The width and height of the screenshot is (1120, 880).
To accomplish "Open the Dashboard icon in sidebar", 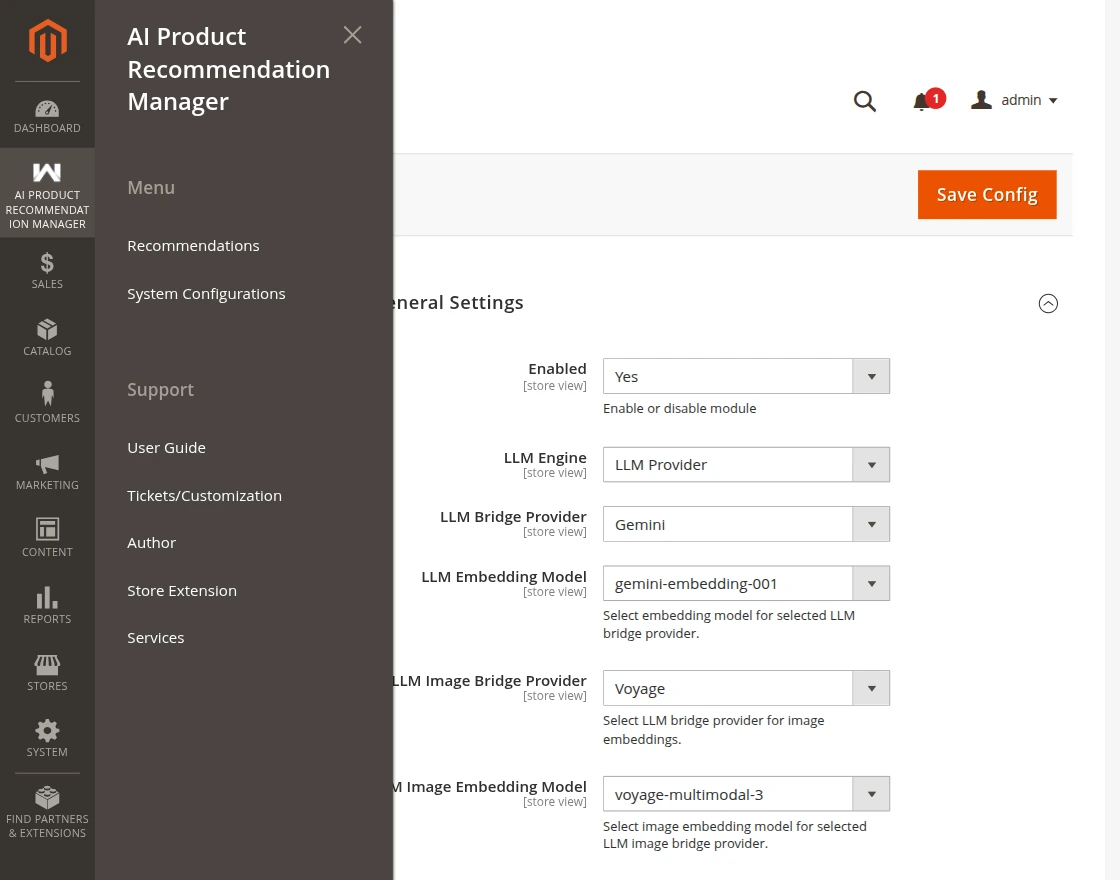I will [47, 109].
